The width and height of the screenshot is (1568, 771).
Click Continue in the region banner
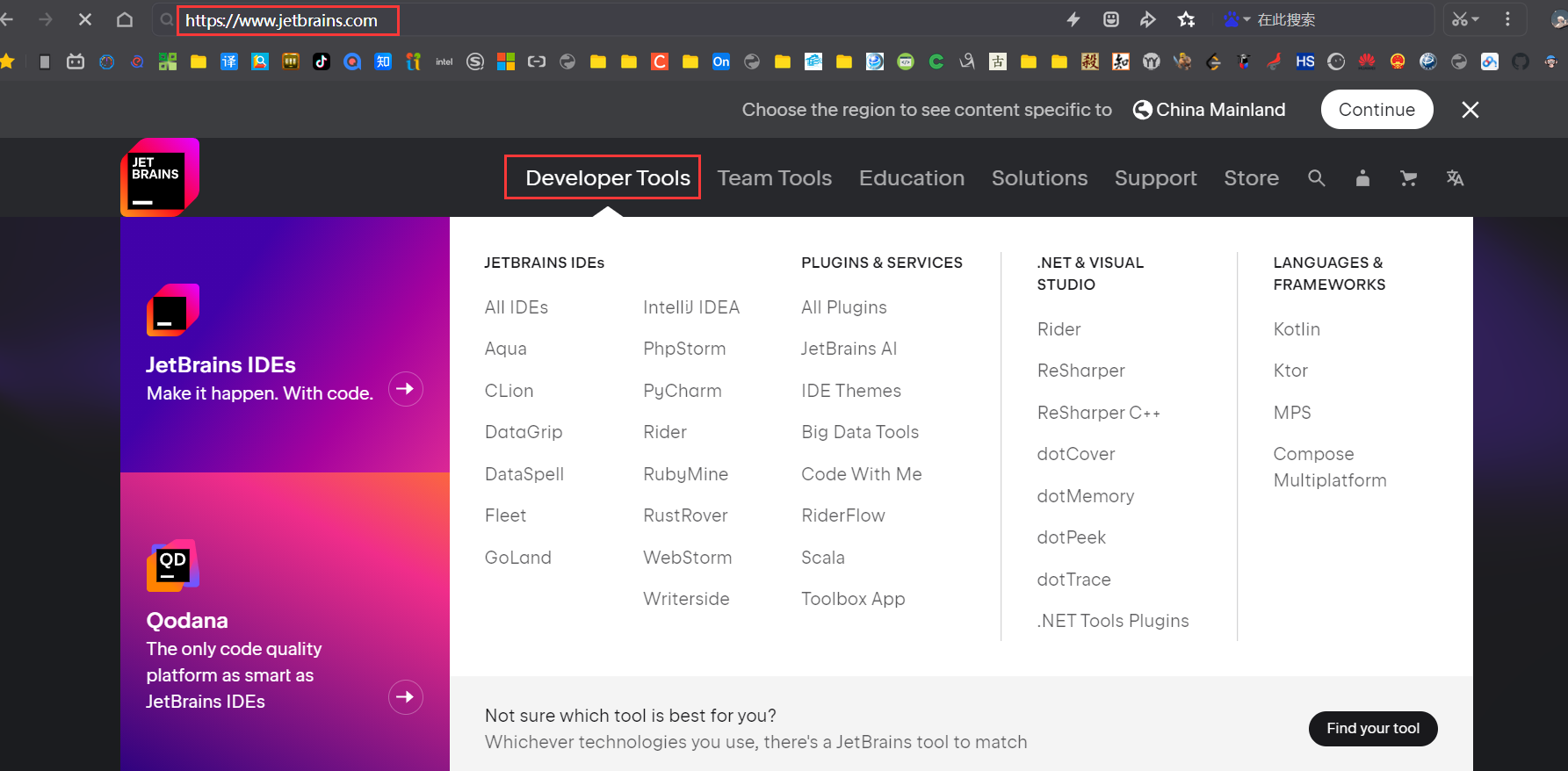[1377, 110]
